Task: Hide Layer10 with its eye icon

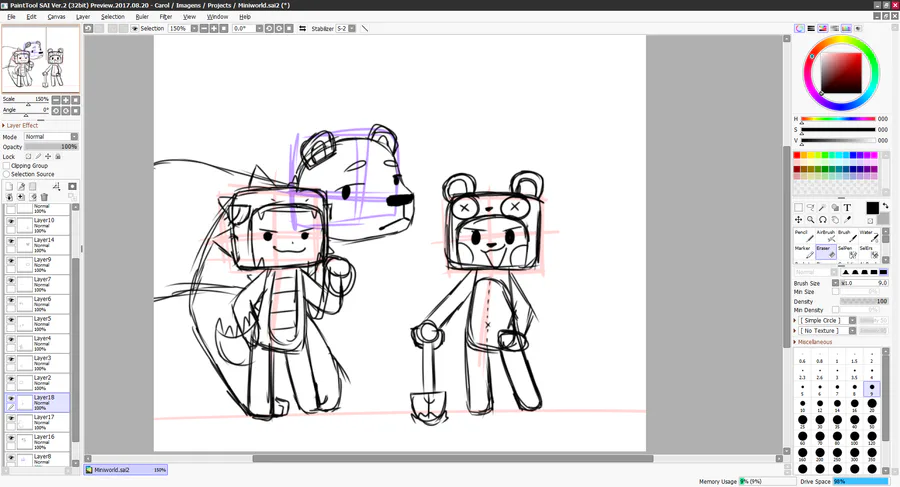Action: pos(11,221)
